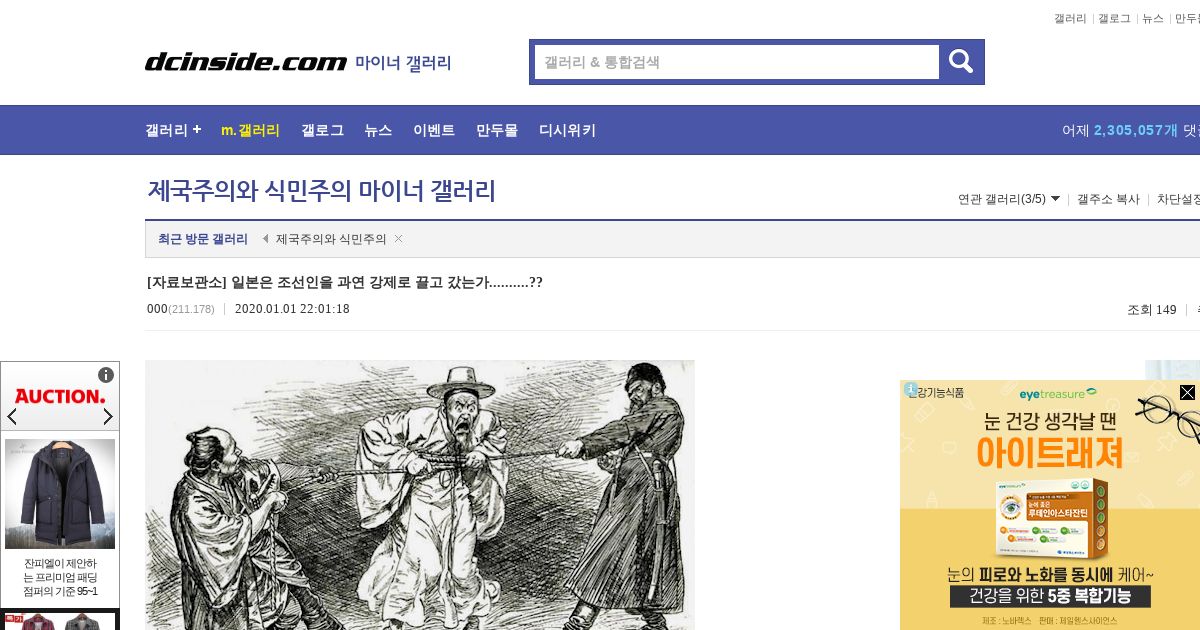Click the left arrow in recent galleries bar
The image size is (1200, 630).
click(x=265, y=239)
